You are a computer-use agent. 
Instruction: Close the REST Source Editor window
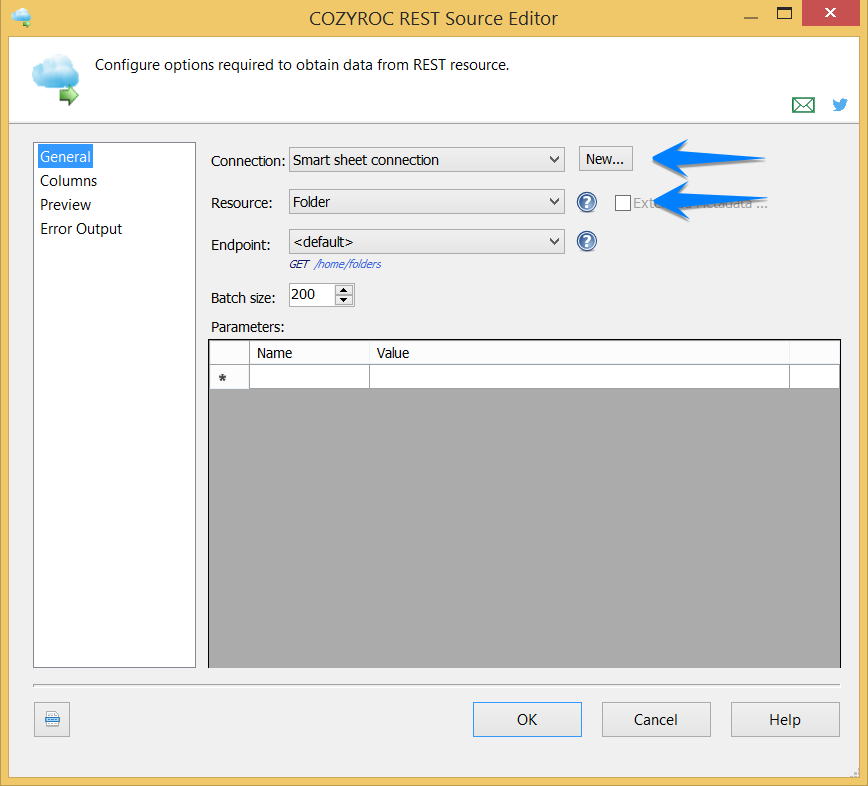[x=830, y=13]
